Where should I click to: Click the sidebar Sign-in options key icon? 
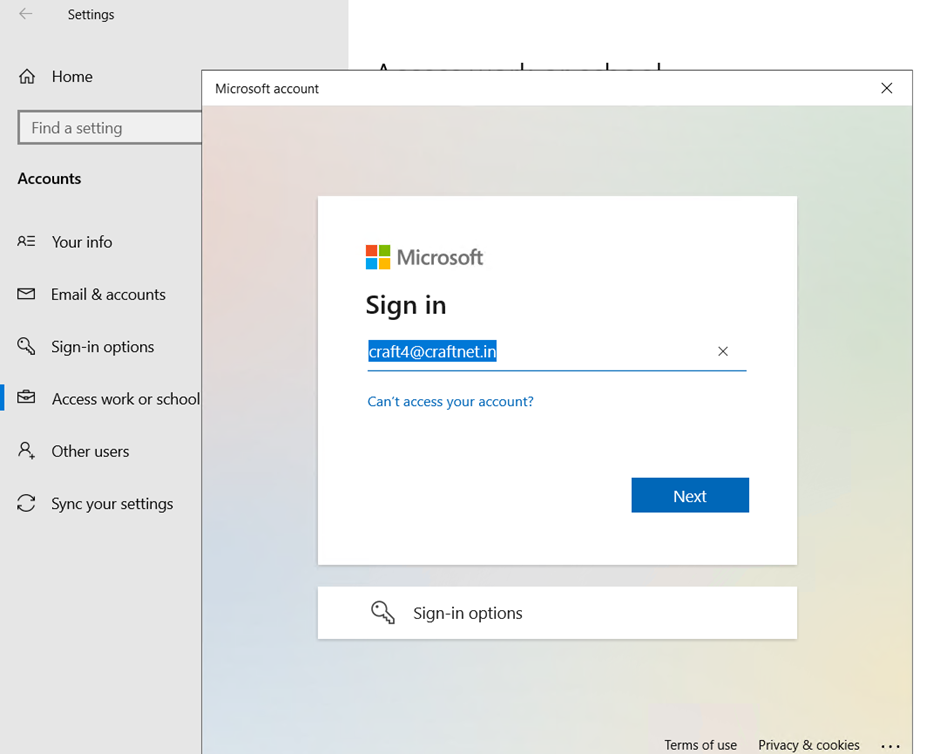coord(26,346)
